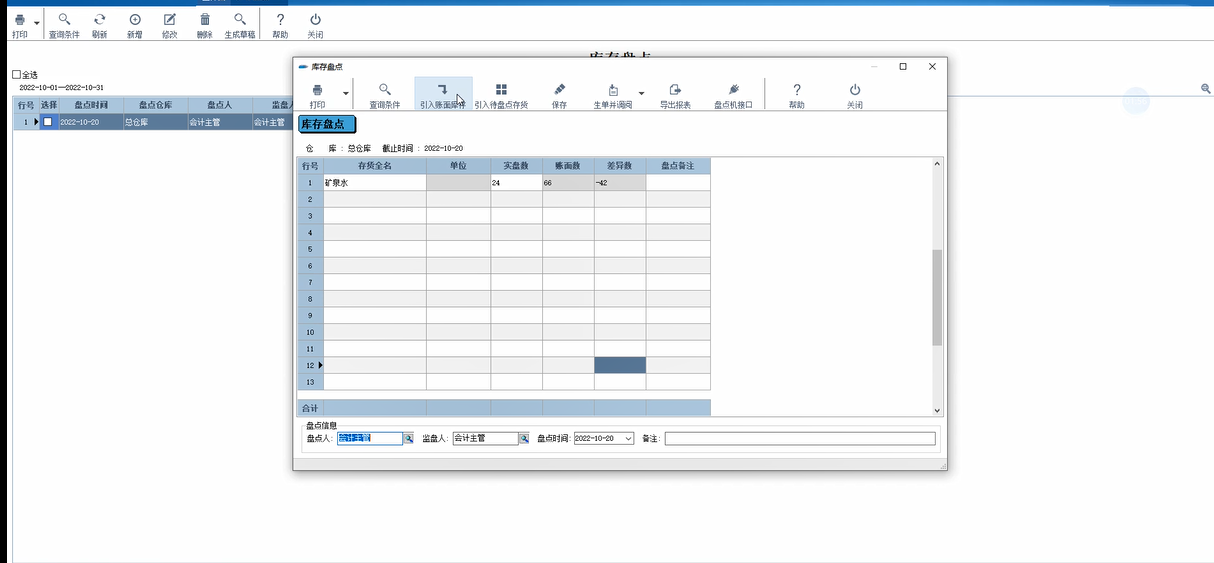Click the 备注 text input field
This screenshot has width=1214, height=563.
800,439
